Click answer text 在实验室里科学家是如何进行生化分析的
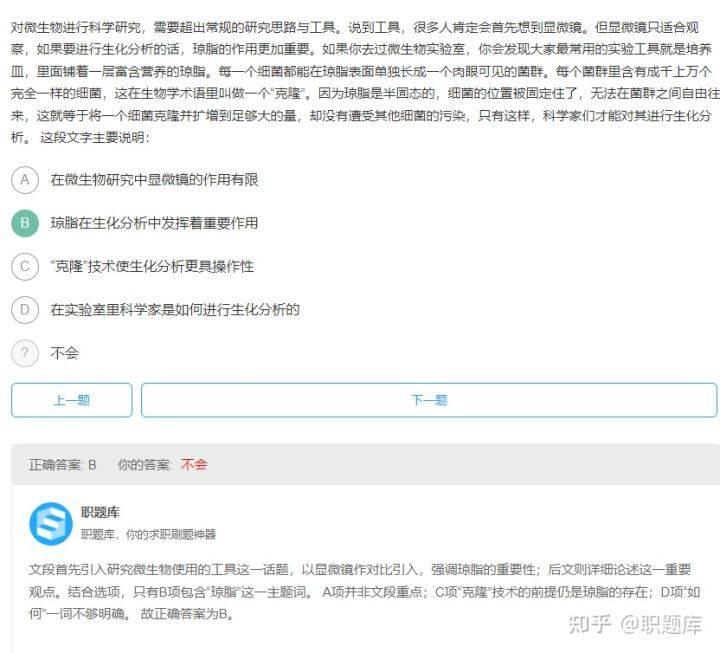720x653 pixels. [x=175, y=310]
